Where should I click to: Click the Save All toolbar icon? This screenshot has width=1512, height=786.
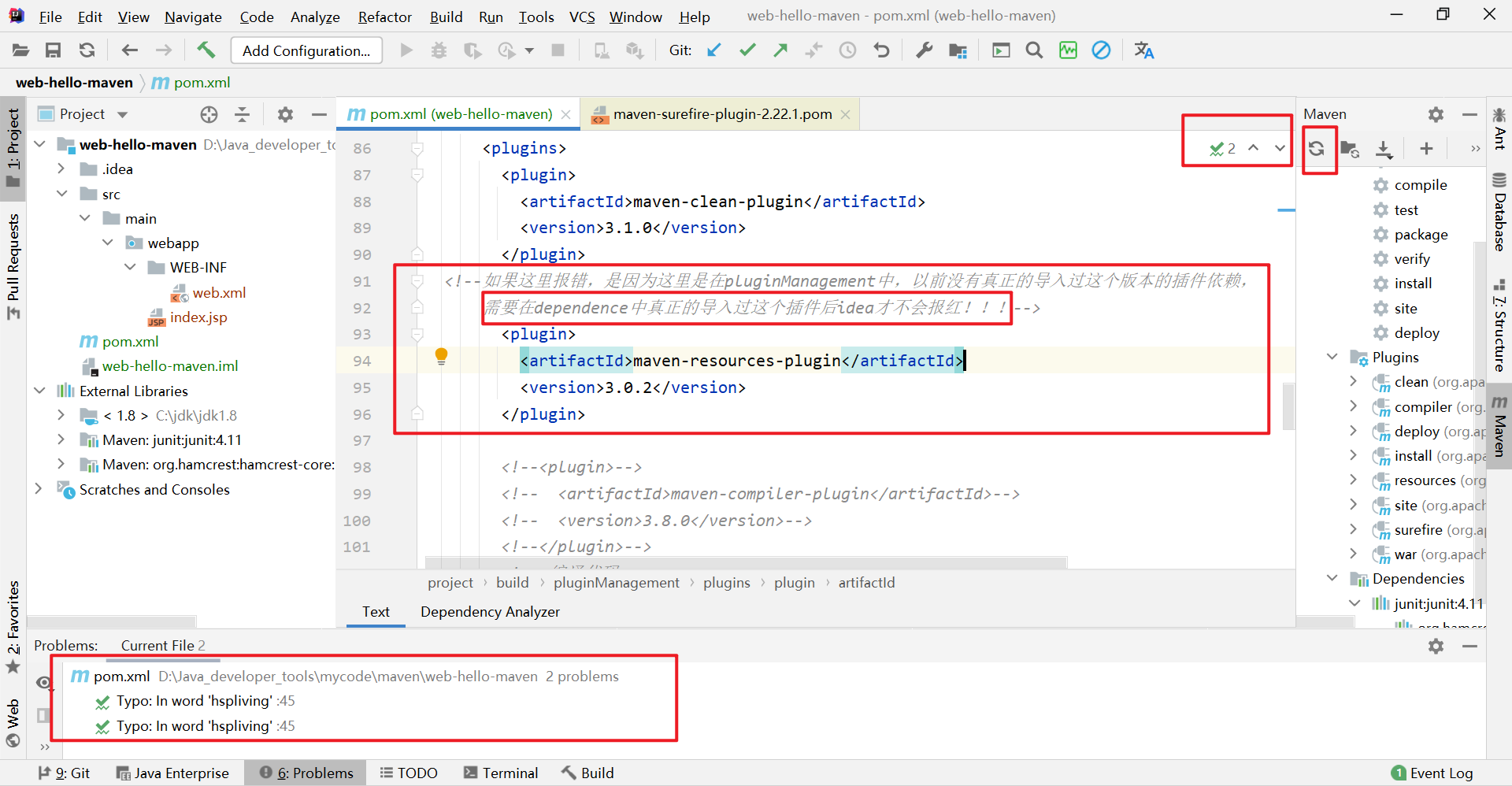click(x=53, y=50)
